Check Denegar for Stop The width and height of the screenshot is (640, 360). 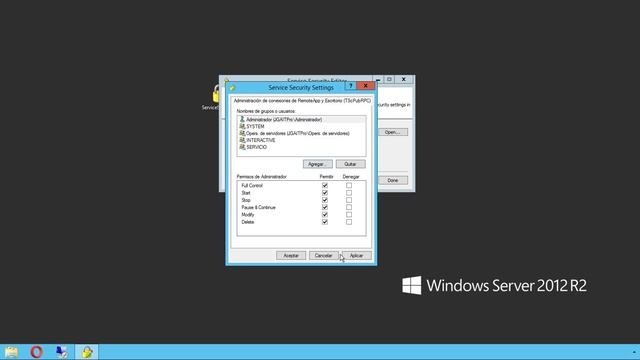click(x=349, y=200)
